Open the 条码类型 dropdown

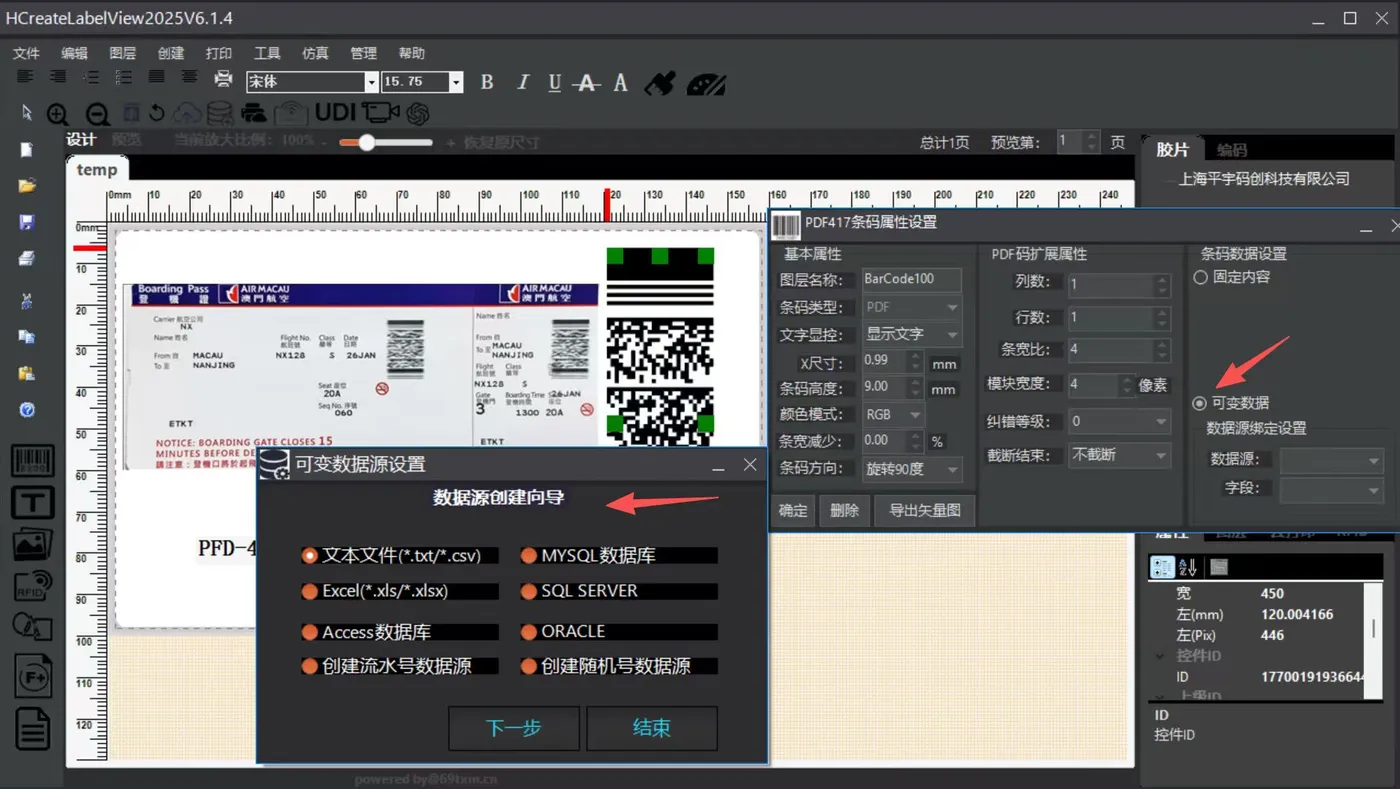click(912, 307)
